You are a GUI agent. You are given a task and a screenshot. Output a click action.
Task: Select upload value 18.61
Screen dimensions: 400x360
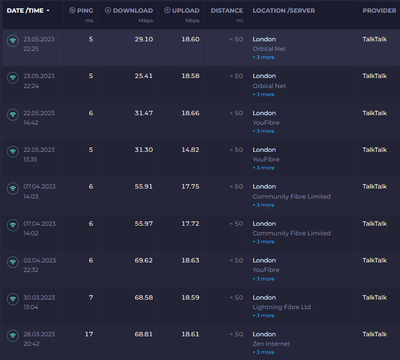tap(191, 334)
